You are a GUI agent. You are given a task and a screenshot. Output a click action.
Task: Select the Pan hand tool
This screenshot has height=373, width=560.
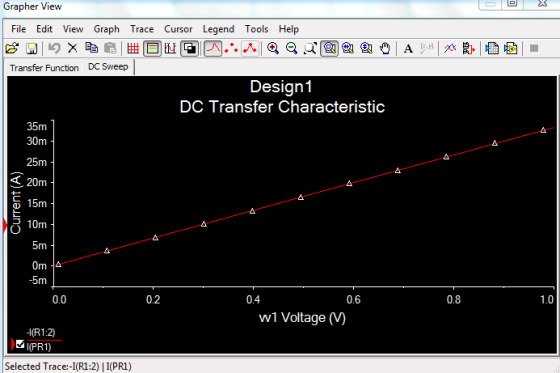(385, 48)
